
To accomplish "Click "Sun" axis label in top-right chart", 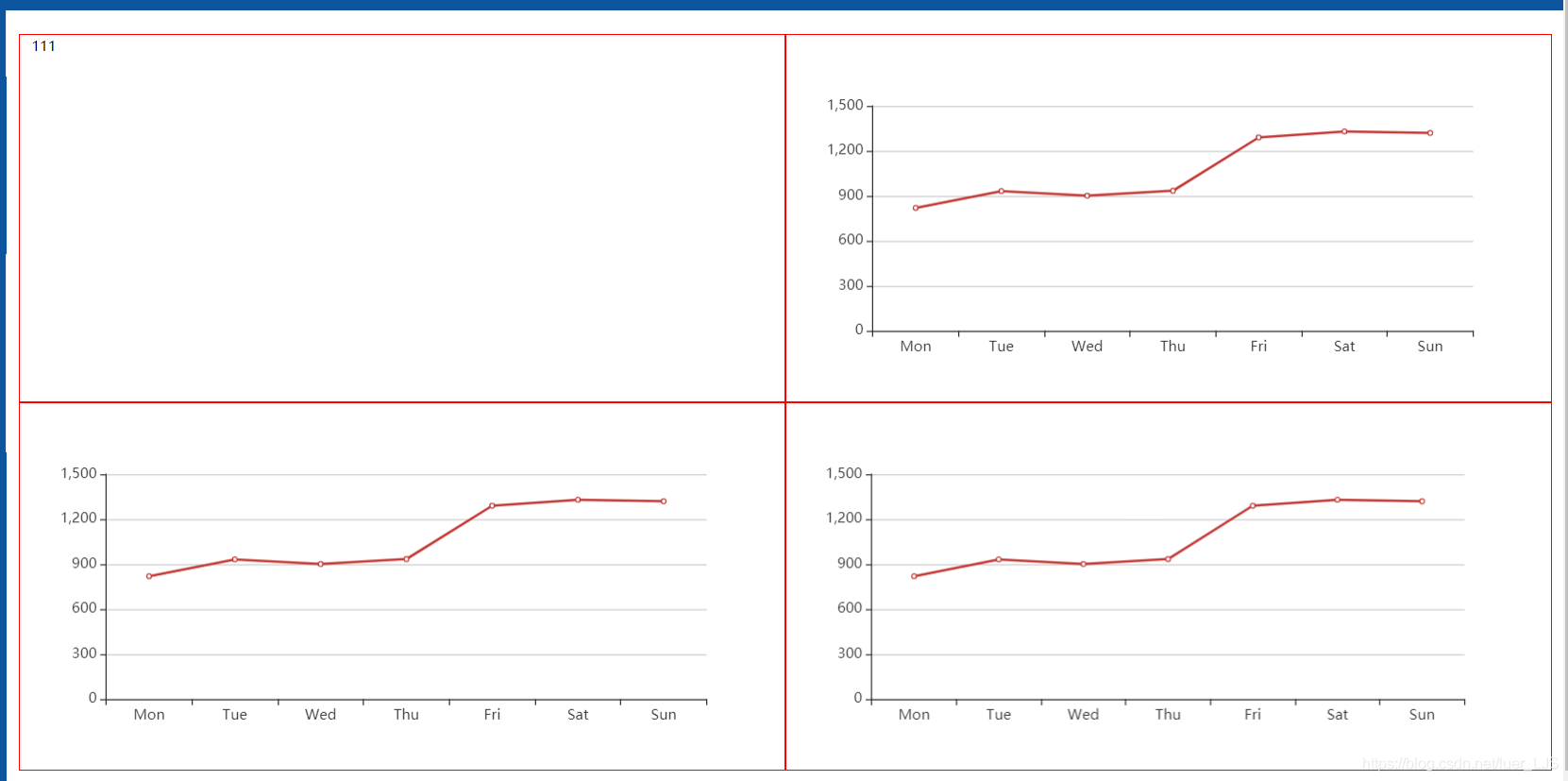I will 1430,347.
